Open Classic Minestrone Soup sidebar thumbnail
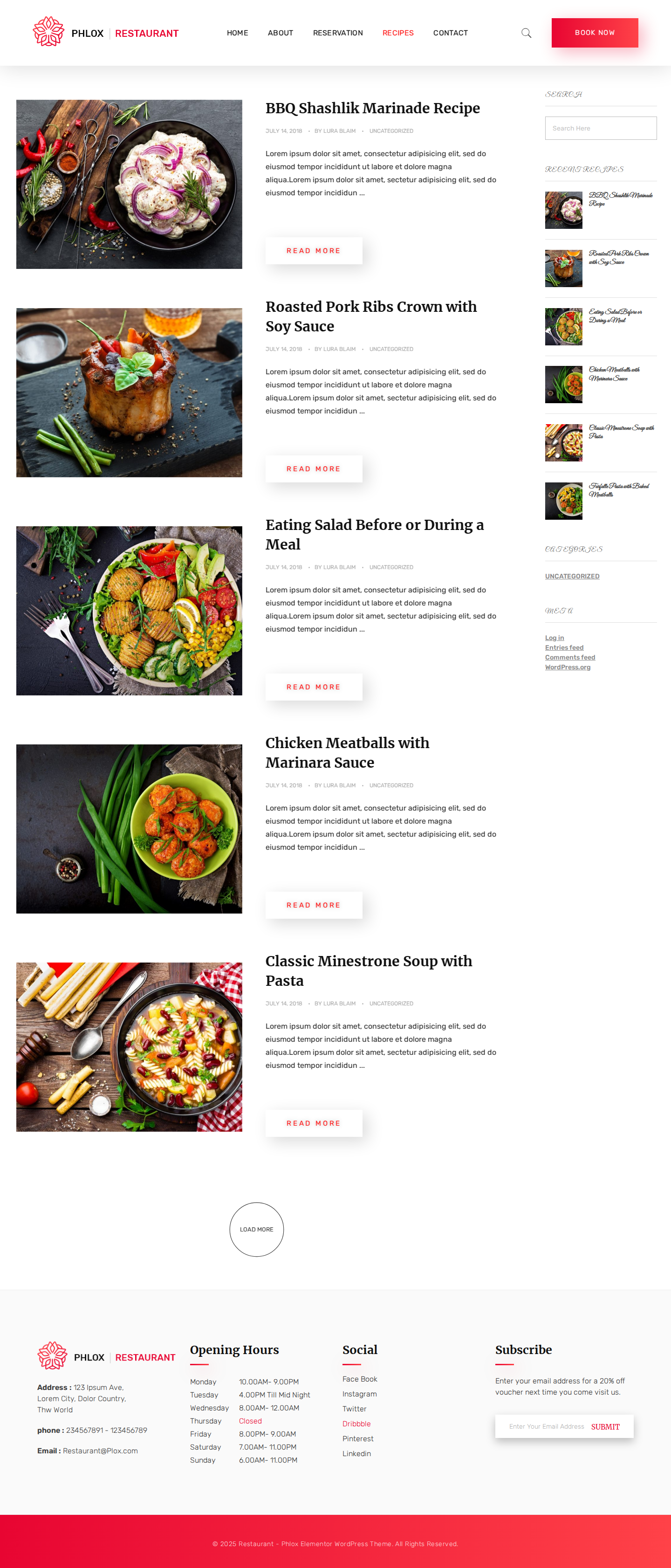Viewport: 671px width, 1568px height. pyautogui.click(x=563, y=442)
